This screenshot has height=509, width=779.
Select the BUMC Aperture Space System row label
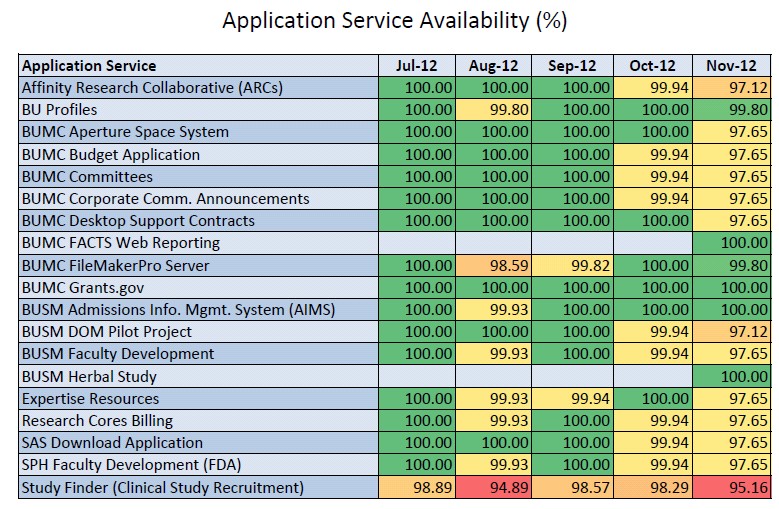[199, 132]
